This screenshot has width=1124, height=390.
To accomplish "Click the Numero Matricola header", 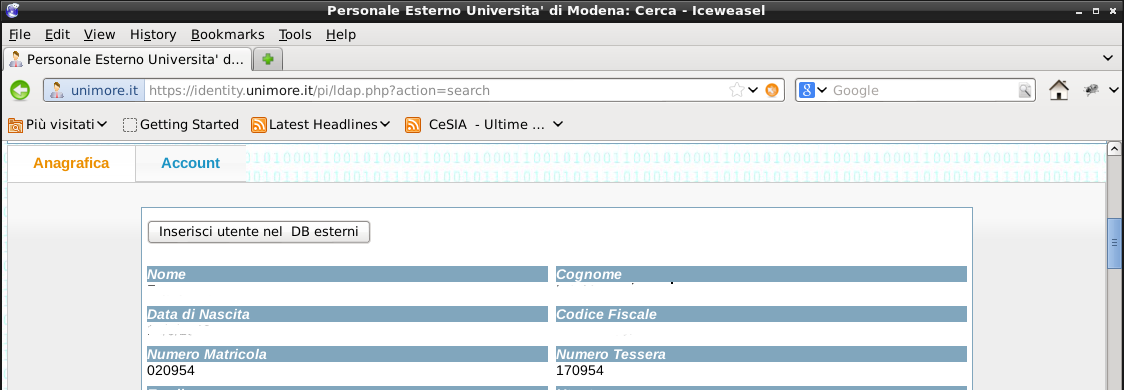I will click(347, 354).
